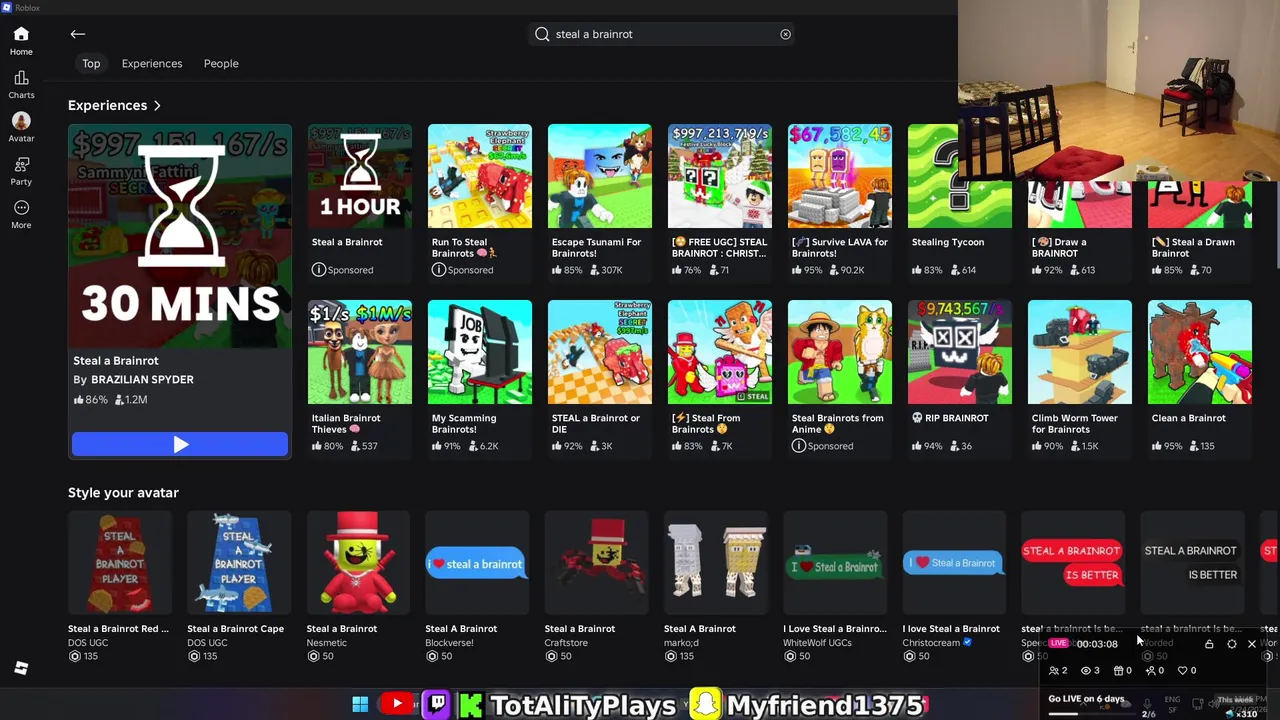
Task: Select the Top tab
Action: 91,64
